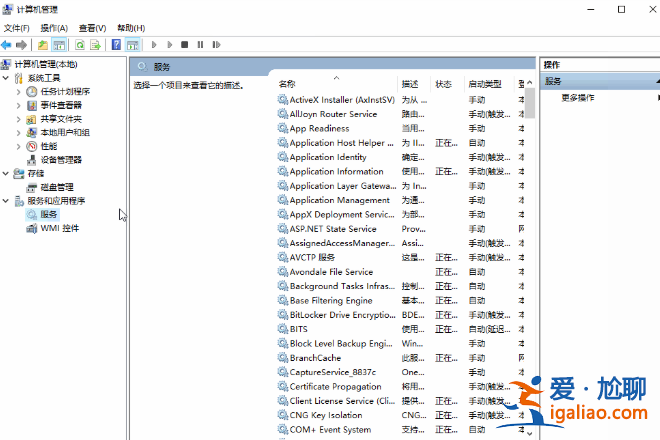660x440 pixels.
Task: Select Application Identity service
Action: (328, 157)
